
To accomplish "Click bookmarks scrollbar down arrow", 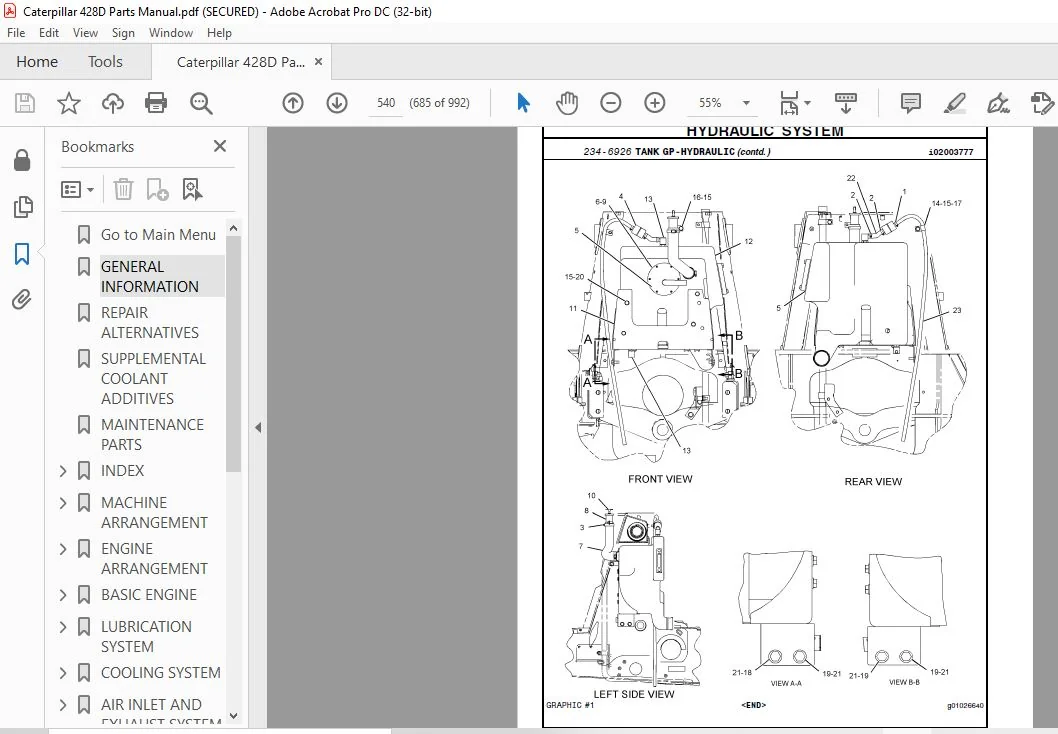I will click(x=233, y=716).
